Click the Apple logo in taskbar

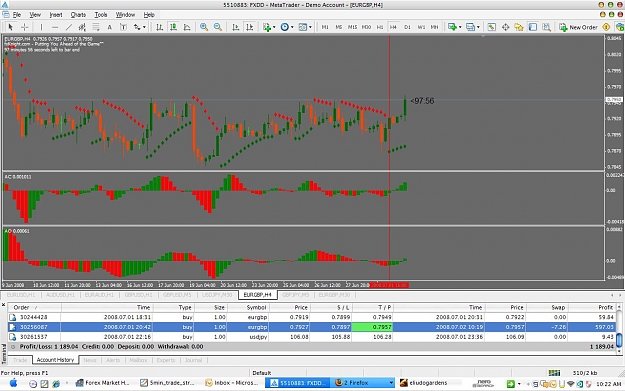click(x=13, y=383)
